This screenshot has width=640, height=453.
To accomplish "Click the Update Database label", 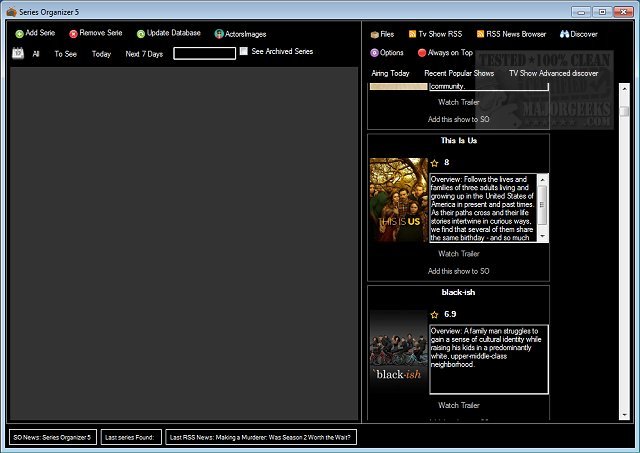I will 173,33.
